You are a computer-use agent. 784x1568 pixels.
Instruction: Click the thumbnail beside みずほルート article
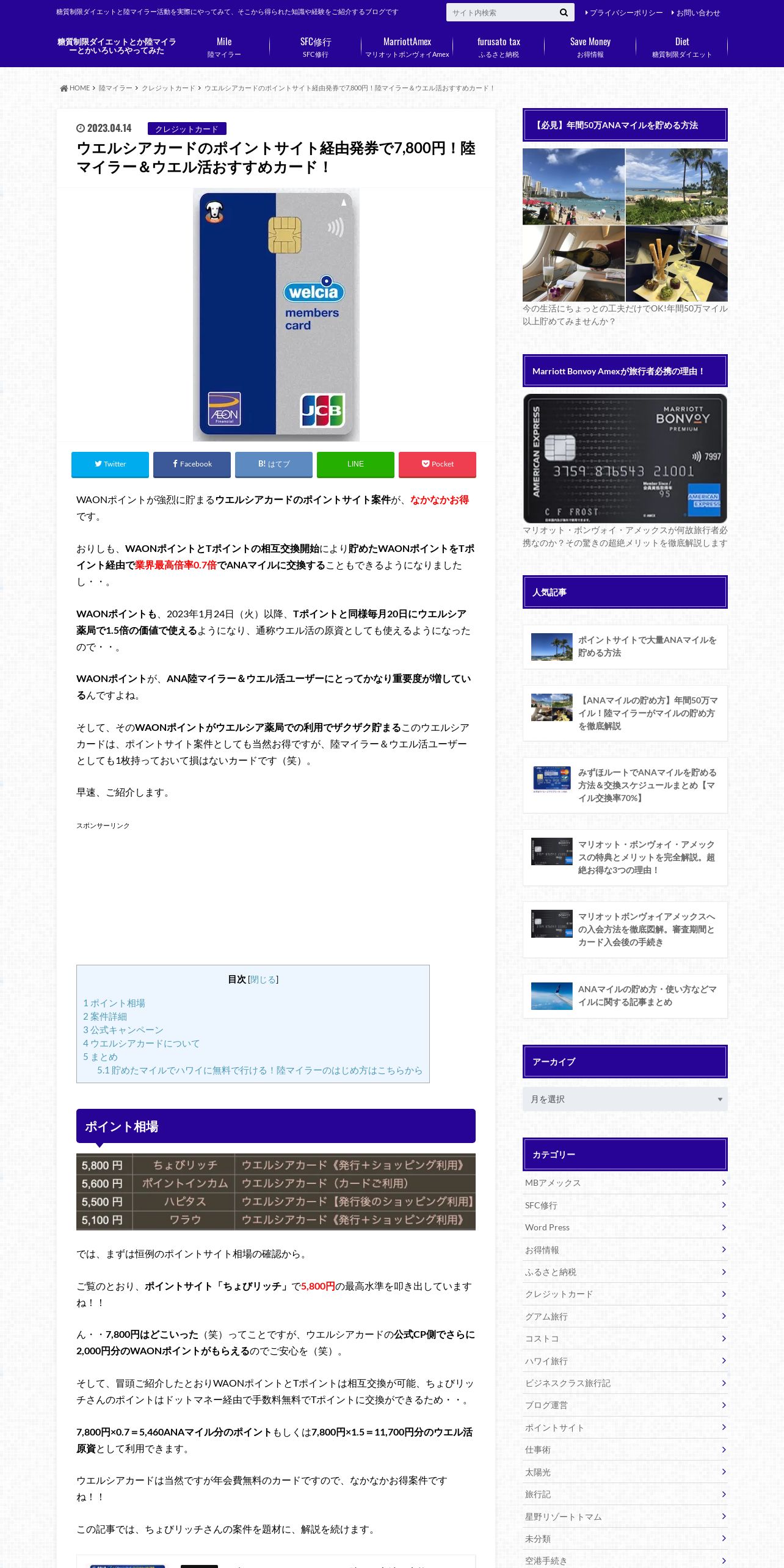[551, 780]
